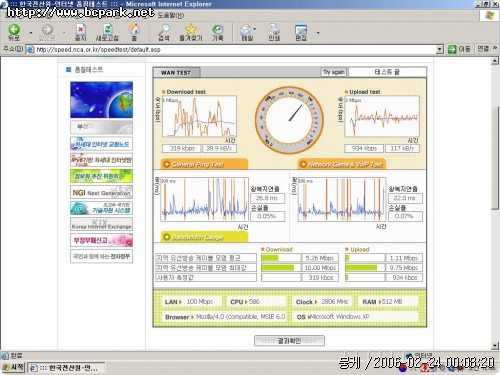Open Favorites star icon
500x375 pixels.
191,32
